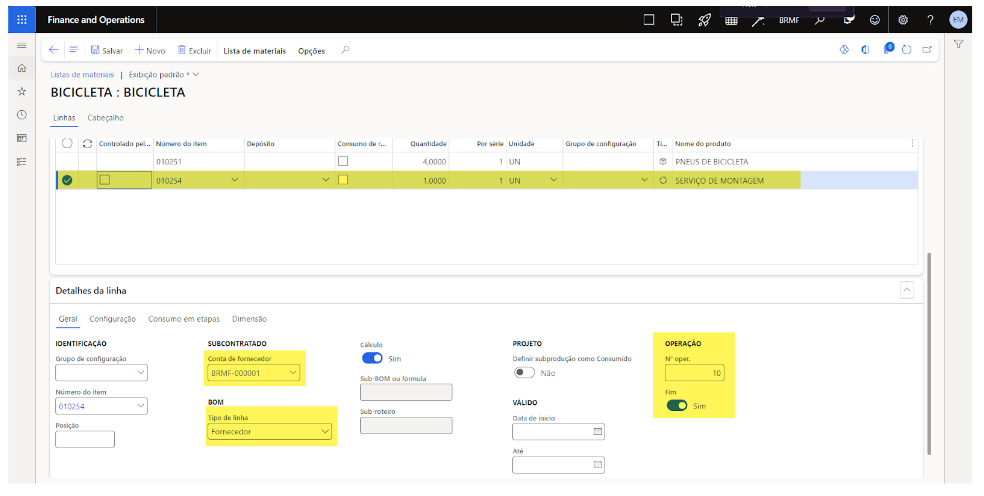Open Recent clock icon in sidebar
This screenshot has width=984, height=496.
tap(21, 115)
